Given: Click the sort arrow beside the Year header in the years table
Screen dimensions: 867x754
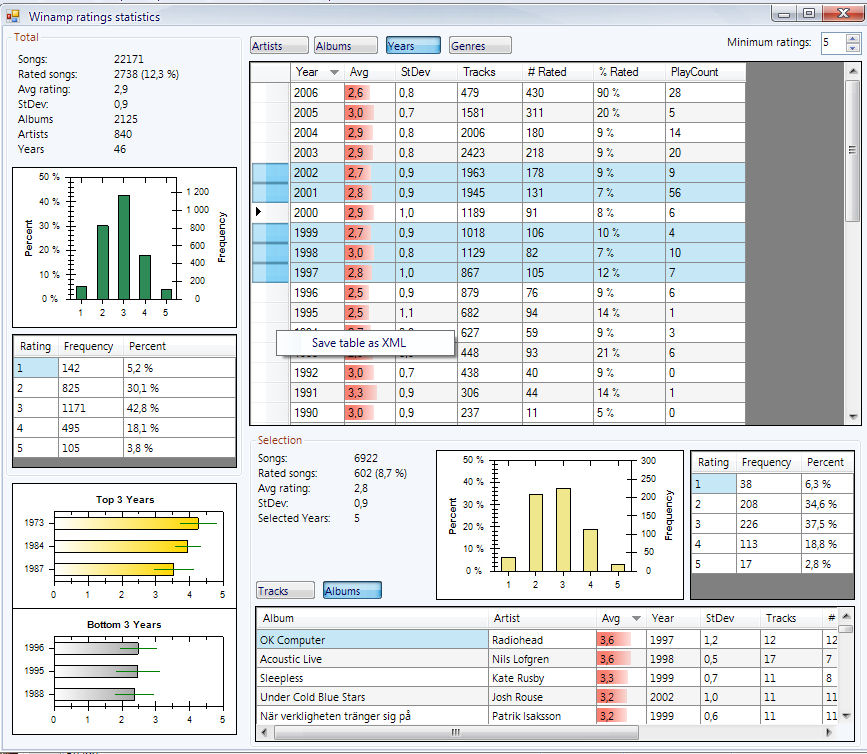Looking at the screenshot, I should [x=334, y=72].
